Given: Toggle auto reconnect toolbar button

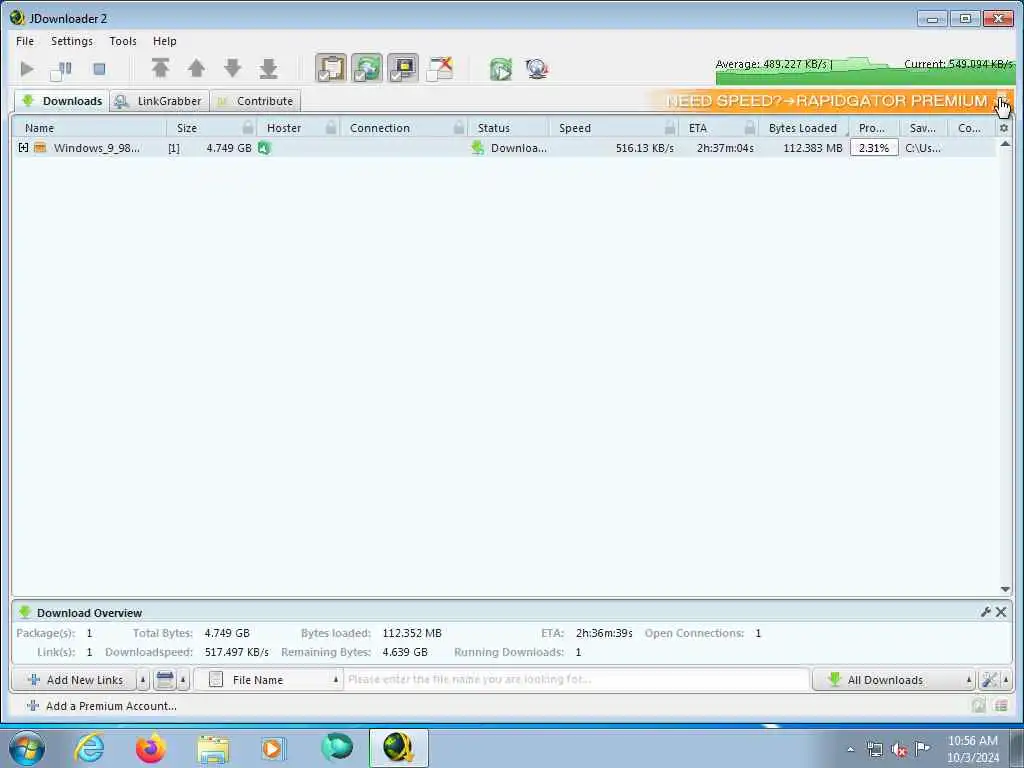Looking at the screenshot, I should click(367, 68).
